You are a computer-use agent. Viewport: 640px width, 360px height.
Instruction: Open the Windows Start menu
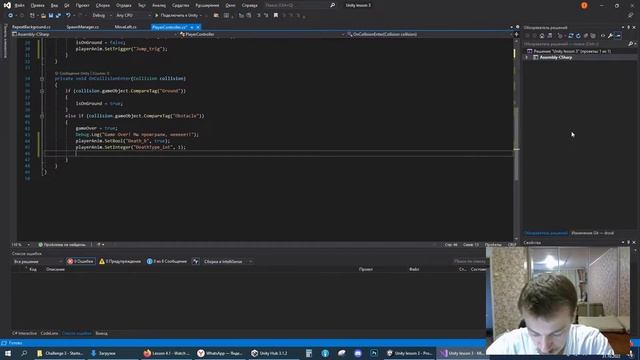click(x=8, y=353)
